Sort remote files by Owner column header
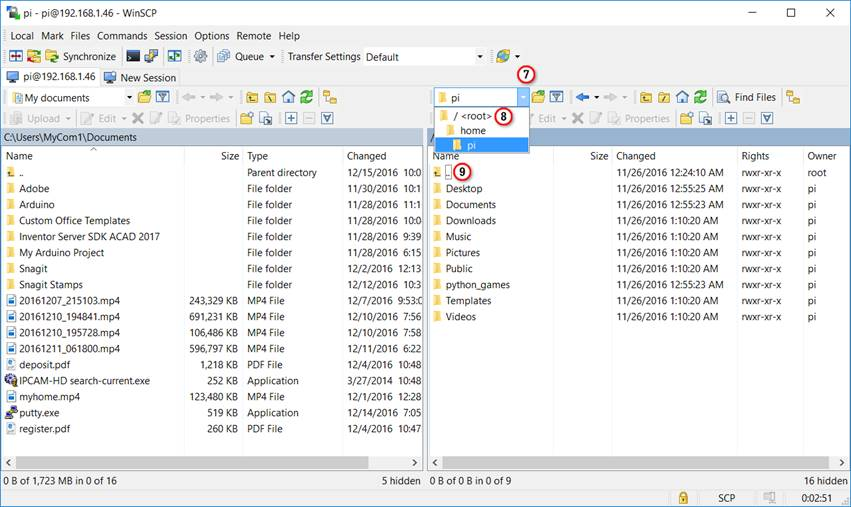Viewport: 851px width, 507px height. pos(825,156)
